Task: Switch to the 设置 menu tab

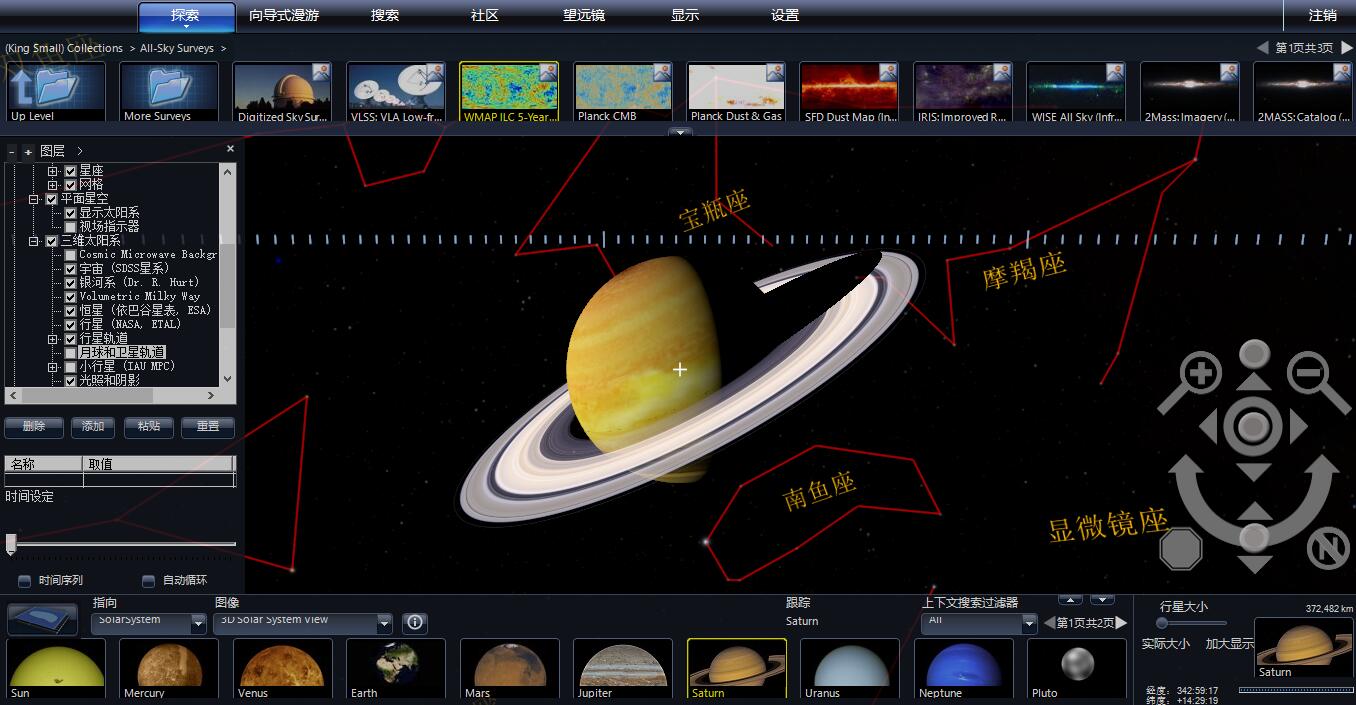Action: coord(785,15)
